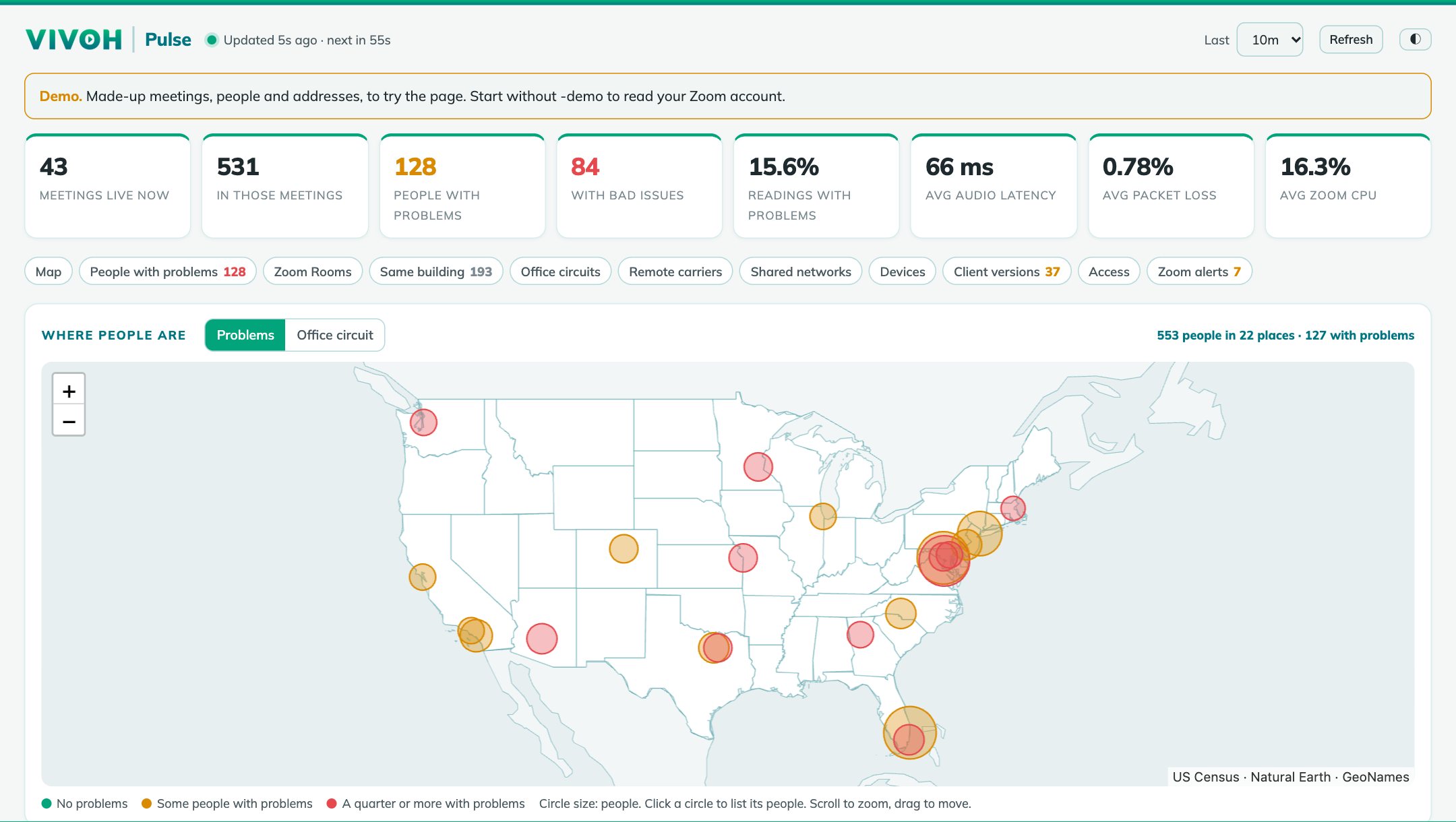Select the orange circle in North Carolina
1456x822 pixels.
coord(901,613)
